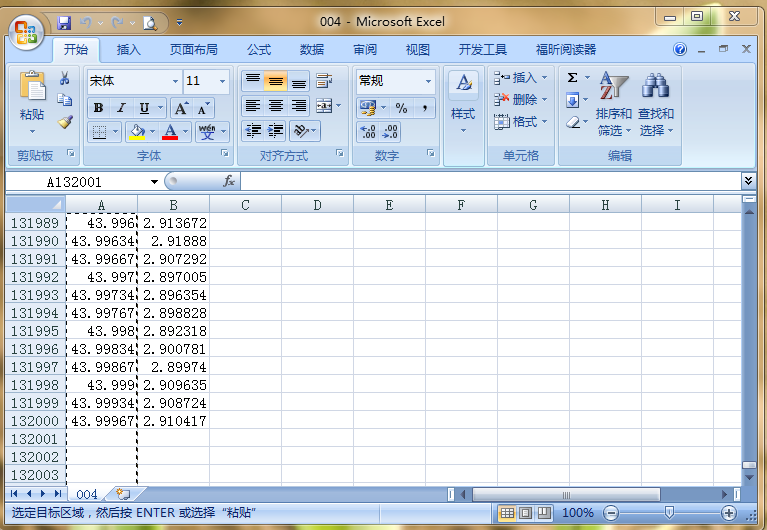Increase indent
This screenshot has width=767, height=530.
point(275,131)
